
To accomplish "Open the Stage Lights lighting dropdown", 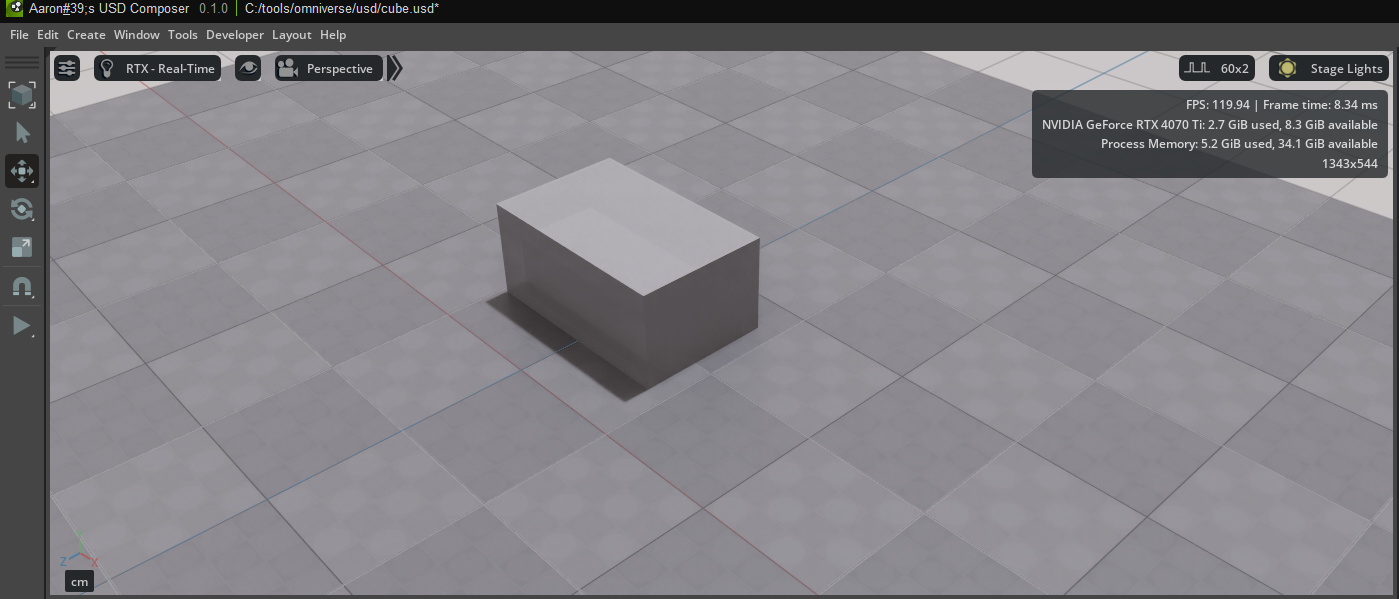I will click(1328, 68).
